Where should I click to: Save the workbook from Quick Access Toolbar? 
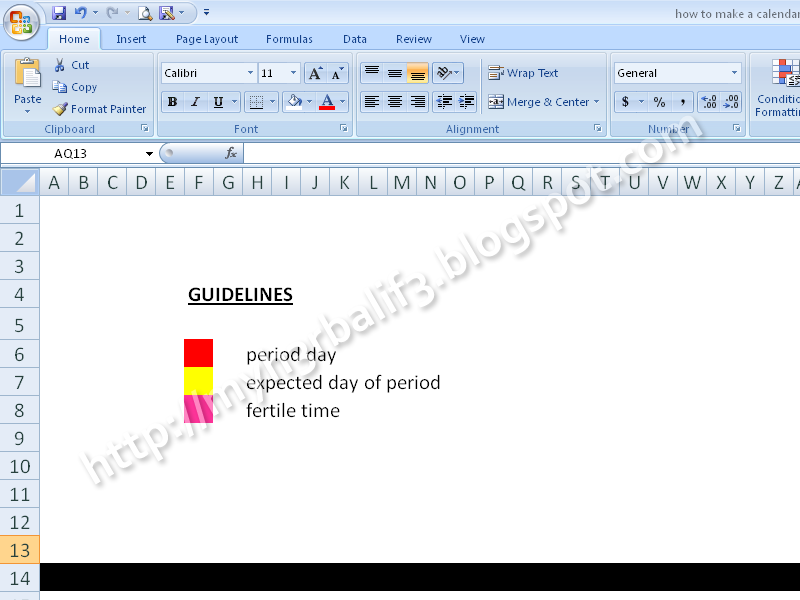(x=59, y=13)
